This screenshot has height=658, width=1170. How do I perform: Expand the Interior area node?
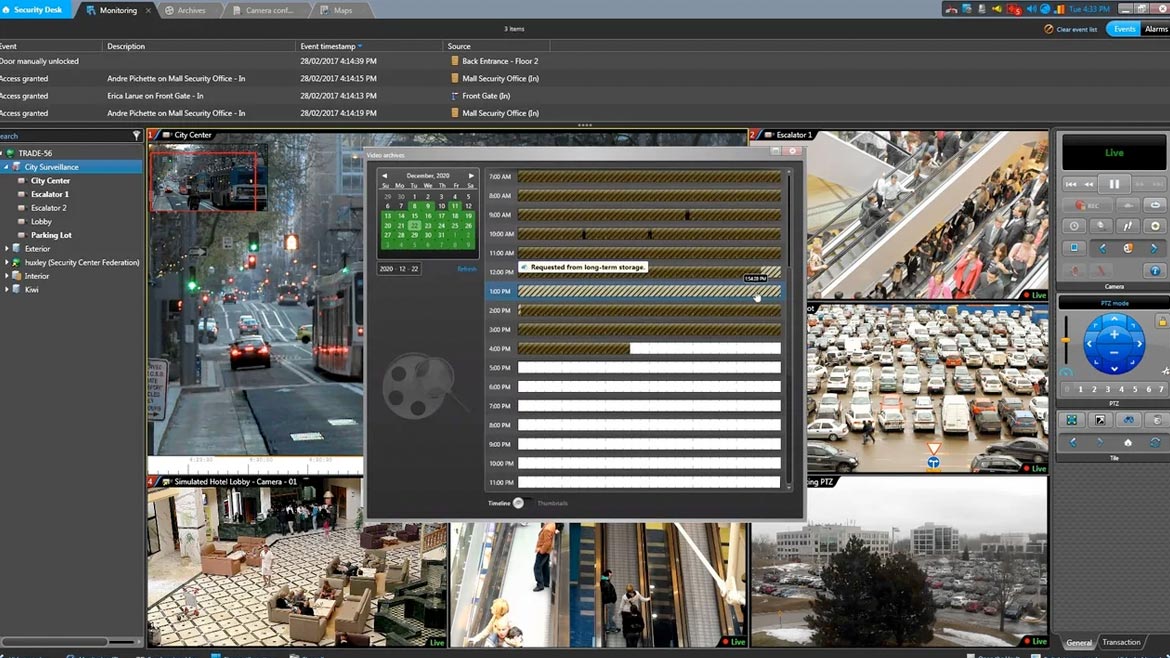click(7, 276)
